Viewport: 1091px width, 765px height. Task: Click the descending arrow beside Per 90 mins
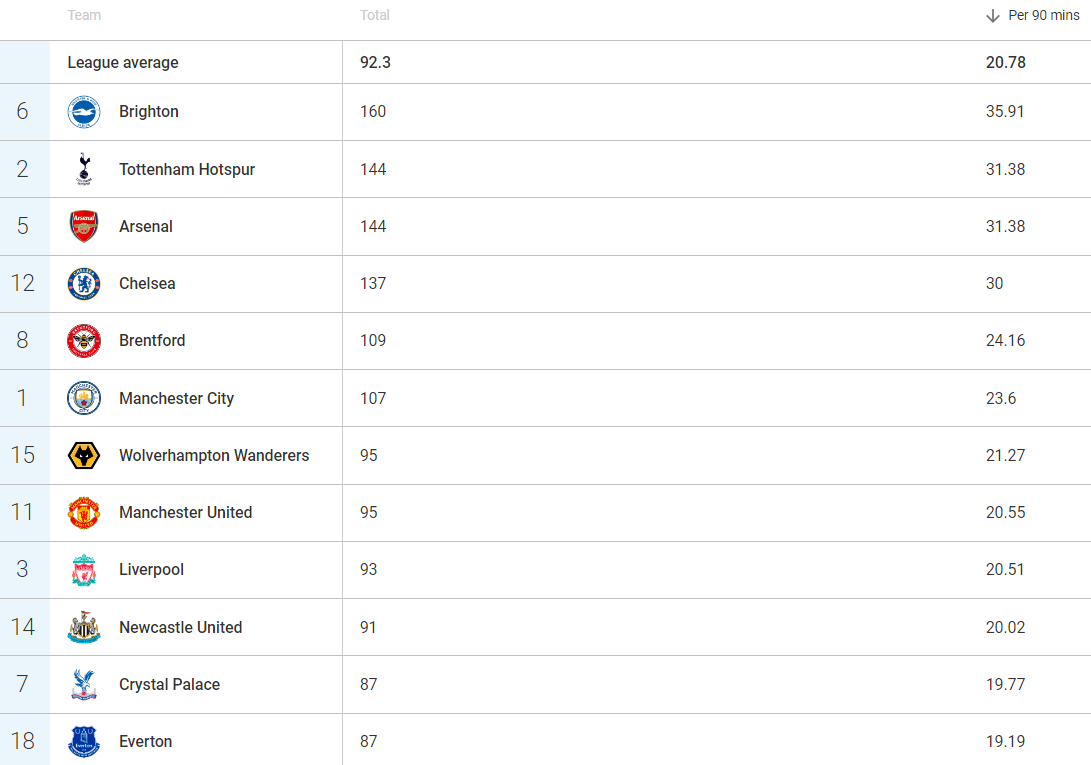pyautogui.click(x=993, y=16)
